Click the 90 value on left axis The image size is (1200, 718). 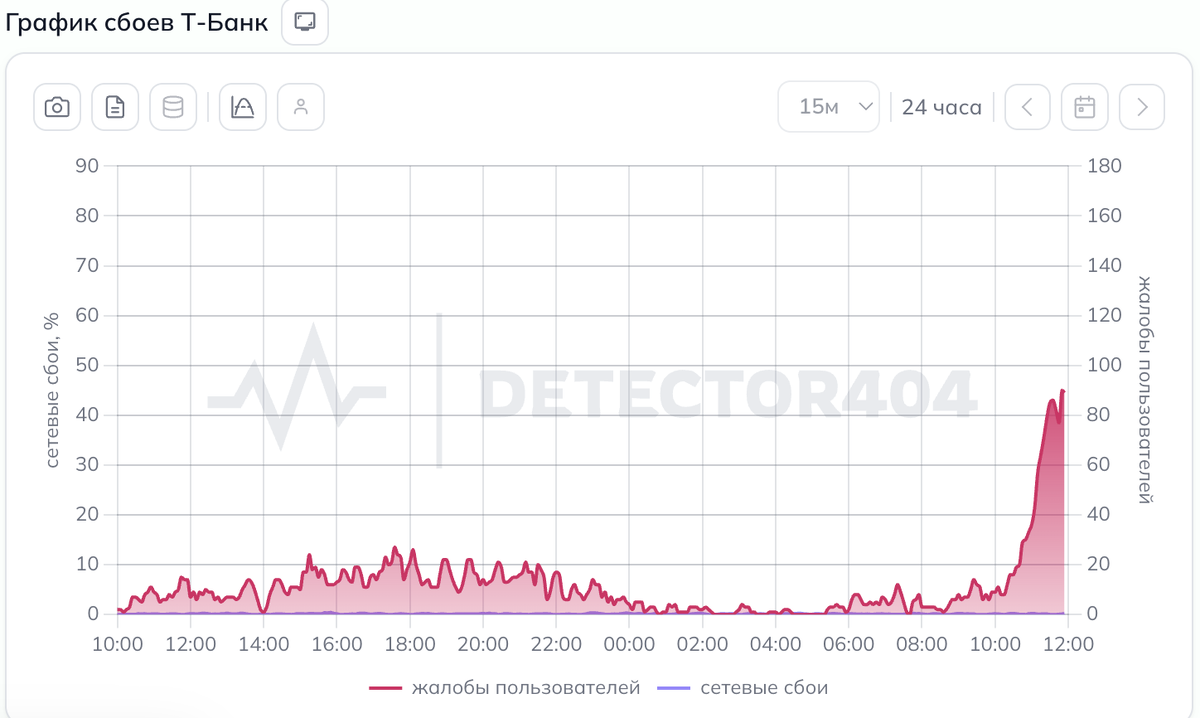click(x=87, y=166)
